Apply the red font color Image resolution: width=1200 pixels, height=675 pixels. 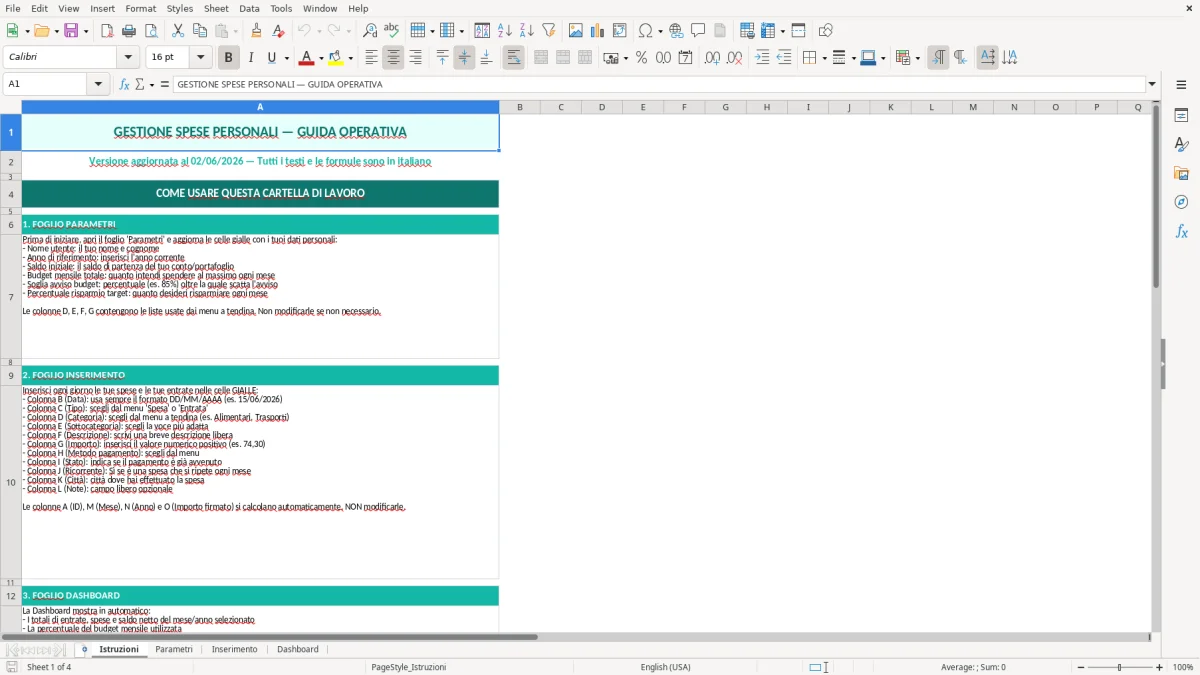click(x=306, y=58)
